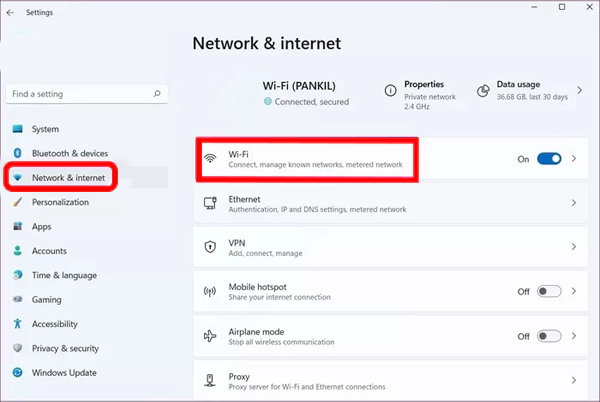Switch on Airplane mode toggle
600x402 pixels.
[549, 336]
